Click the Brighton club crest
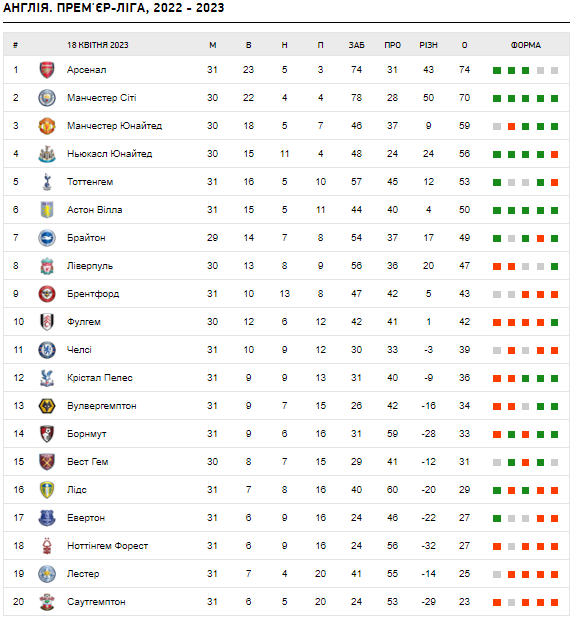 47,238
